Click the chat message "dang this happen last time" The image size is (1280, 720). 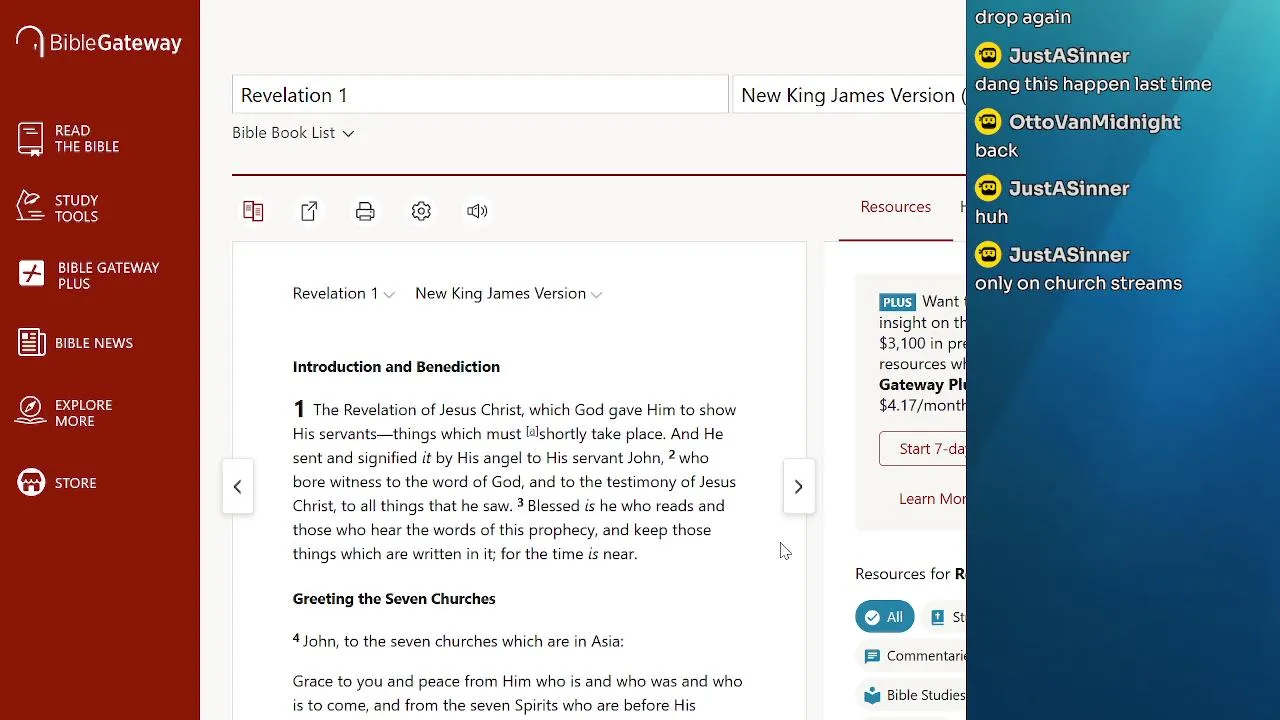coord(1093,84)
